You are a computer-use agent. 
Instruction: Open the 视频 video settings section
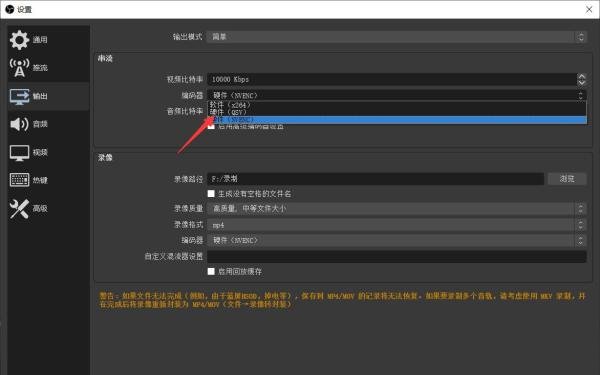pyautogui.click(x=48, y=152)
